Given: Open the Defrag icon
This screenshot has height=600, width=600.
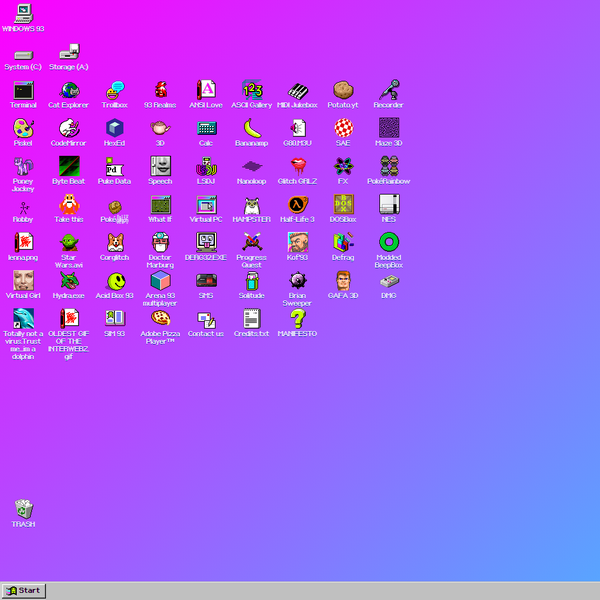Looking at the screenshot, I should point(343,242).
